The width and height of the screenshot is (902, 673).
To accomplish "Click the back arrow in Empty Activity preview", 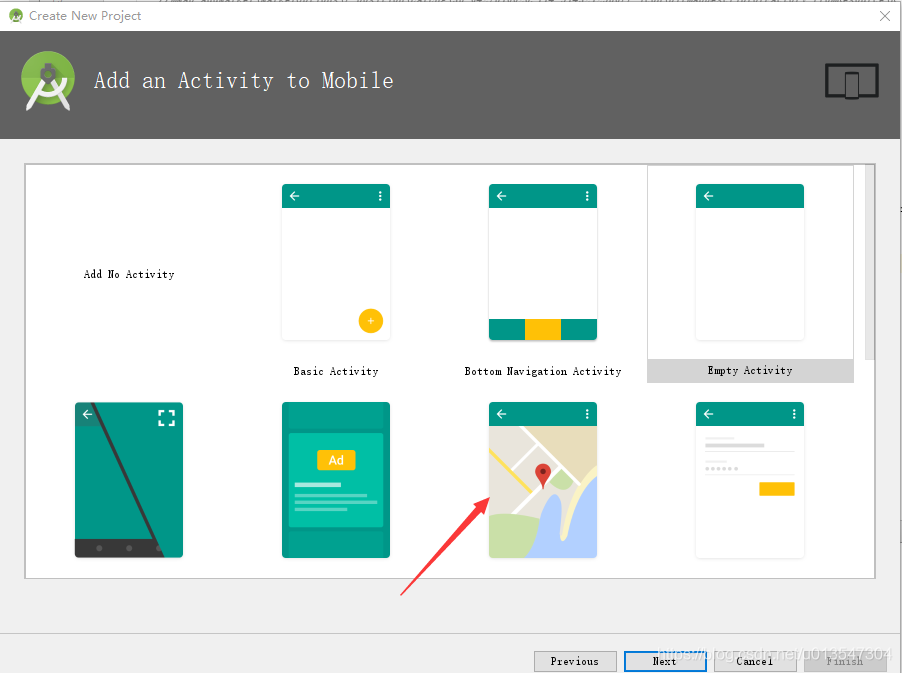I will [x=708, y=196].
